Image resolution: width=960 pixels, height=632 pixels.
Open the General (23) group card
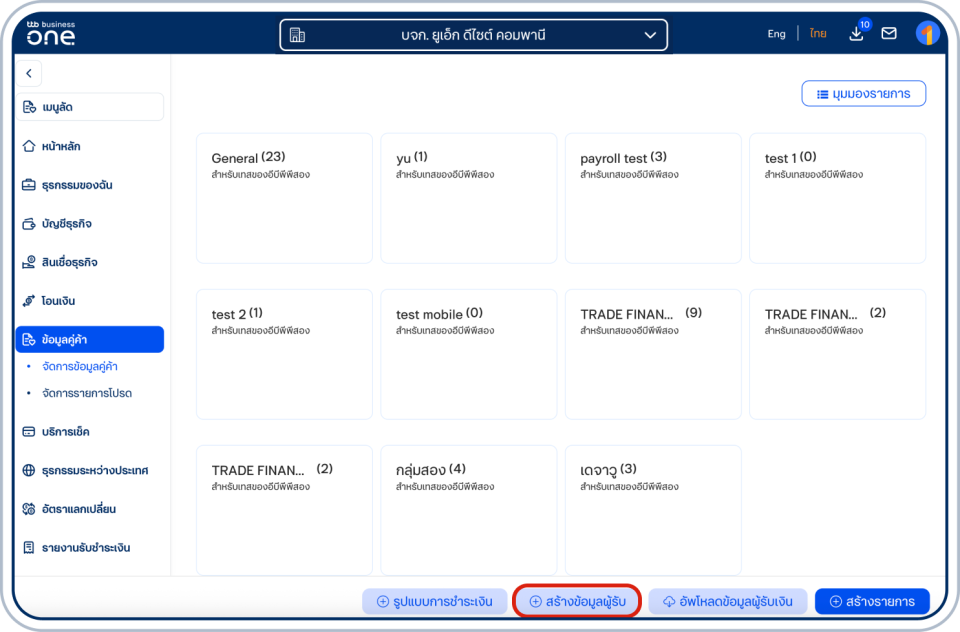[284, 197]
